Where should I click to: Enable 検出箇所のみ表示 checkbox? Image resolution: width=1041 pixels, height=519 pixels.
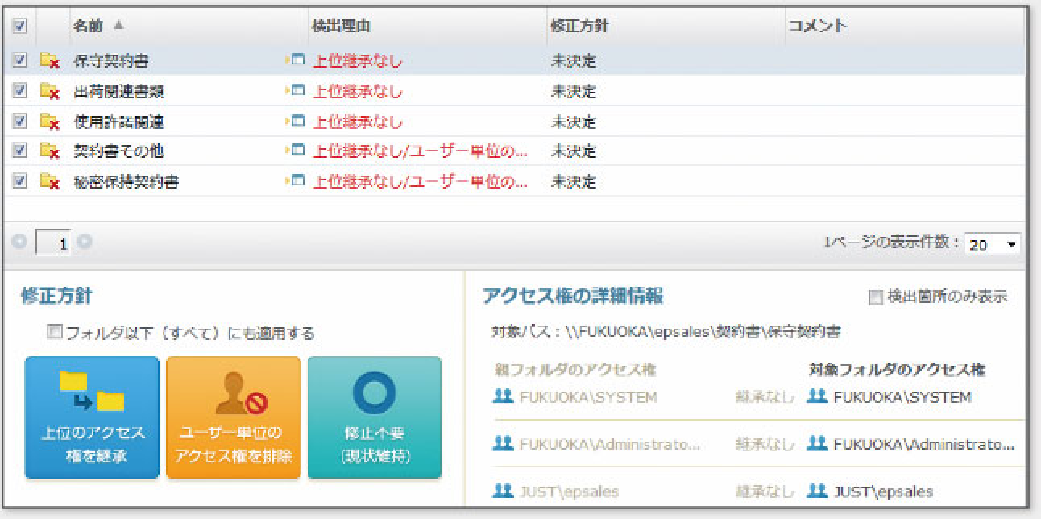pyautogui.click(x=876, y=298)
